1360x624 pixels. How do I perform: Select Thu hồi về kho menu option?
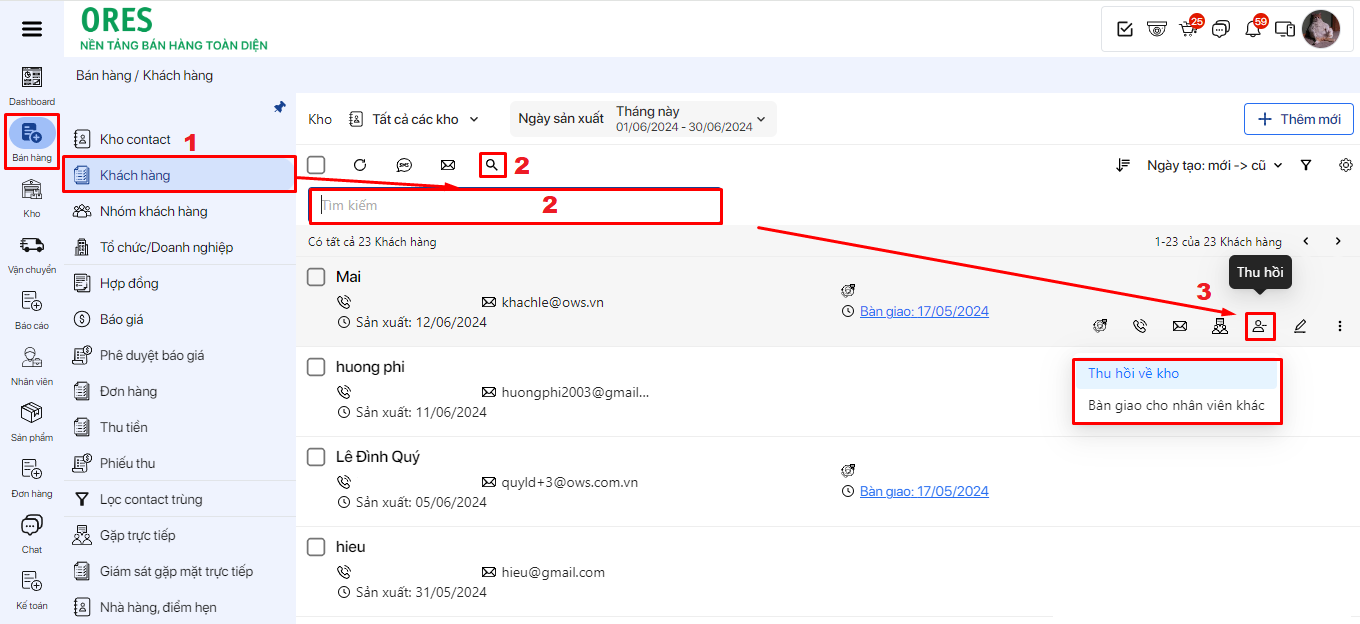(1134, 374)
